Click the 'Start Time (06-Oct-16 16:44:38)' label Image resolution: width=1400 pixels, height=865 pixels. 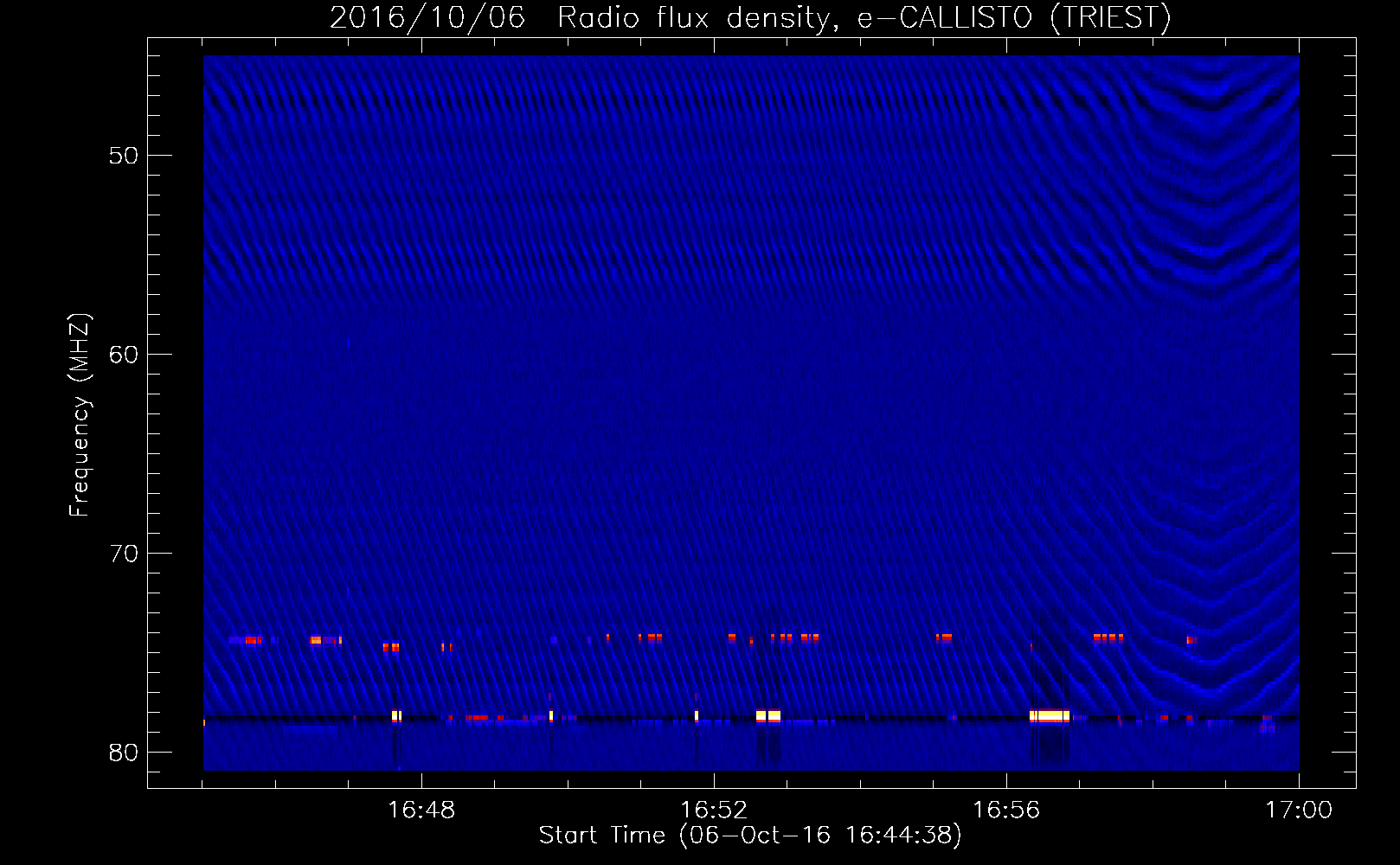(x=750, y=836)
